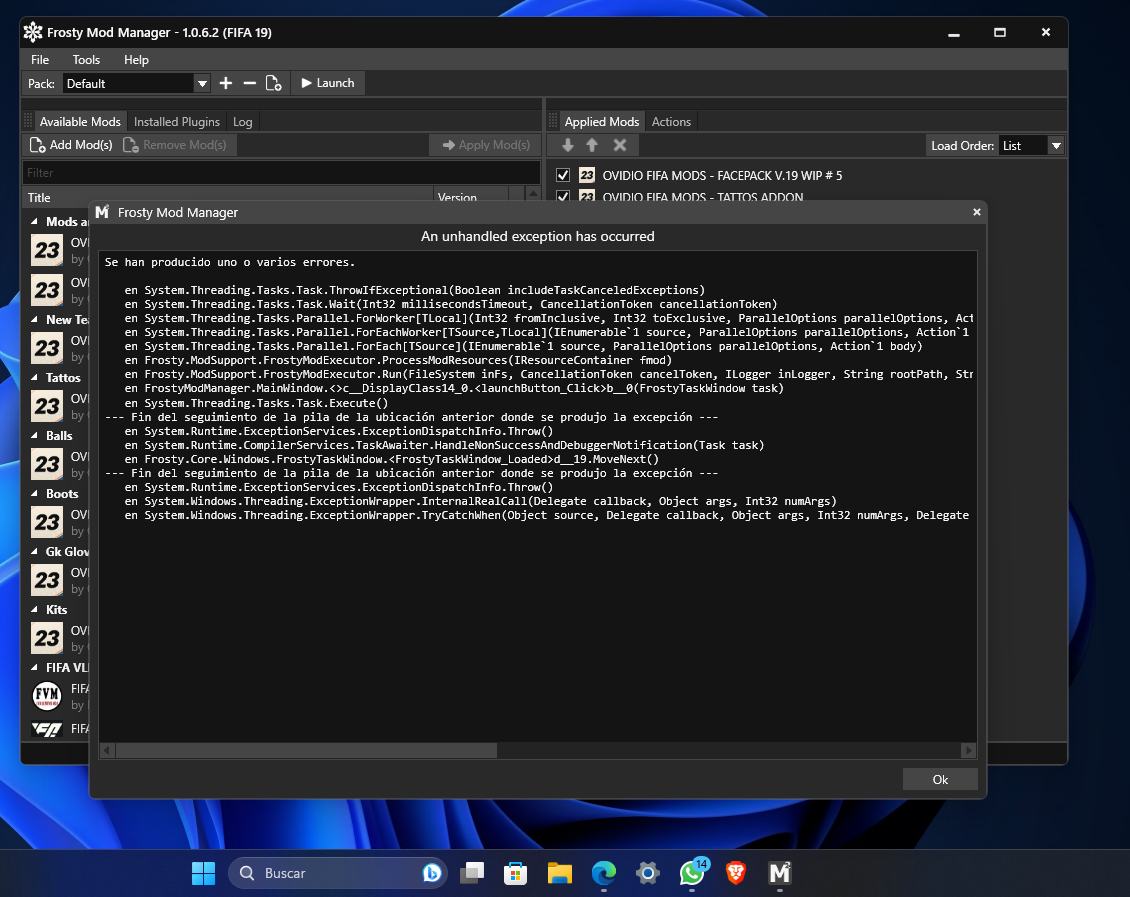
Task: Remove applied mod using the X icon
Action: point(620,146)
